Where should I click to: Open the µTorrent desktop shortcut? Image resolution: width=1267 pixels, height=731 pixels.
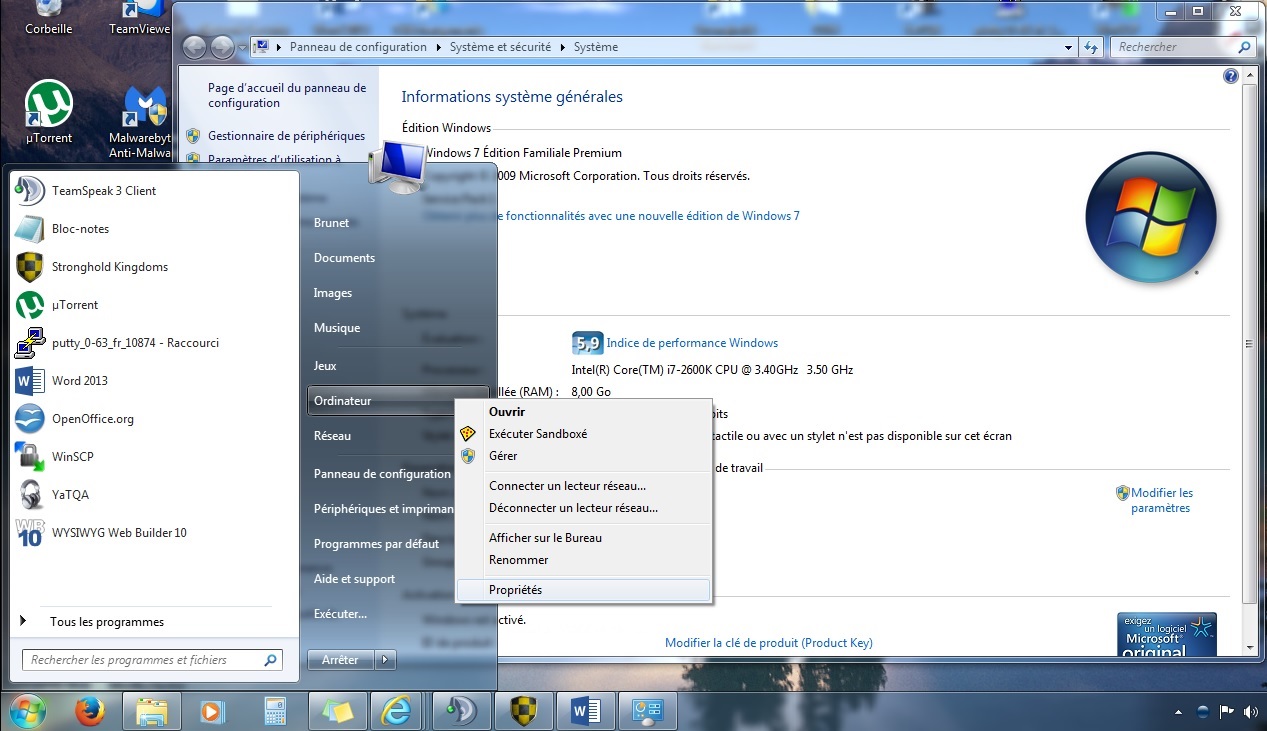[48, 112]
